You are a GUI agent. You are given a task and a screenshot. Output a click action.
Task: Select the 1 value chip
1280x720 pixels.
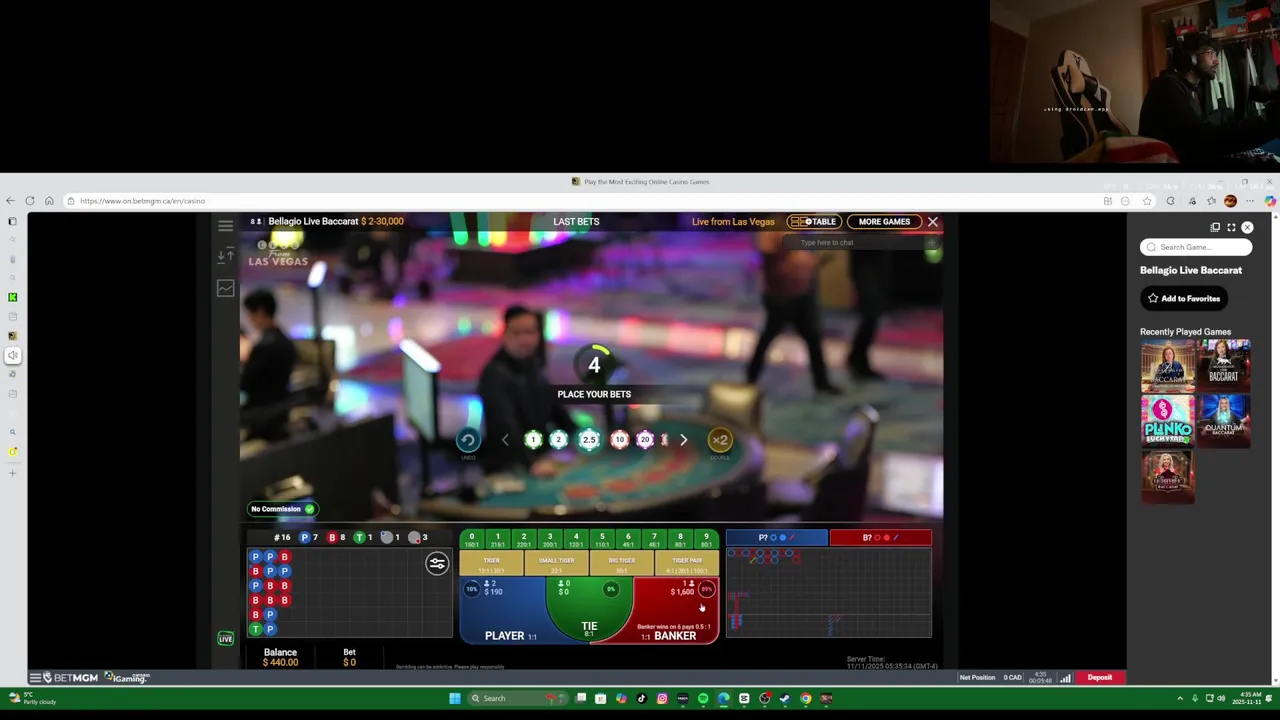tap(533, 440)
